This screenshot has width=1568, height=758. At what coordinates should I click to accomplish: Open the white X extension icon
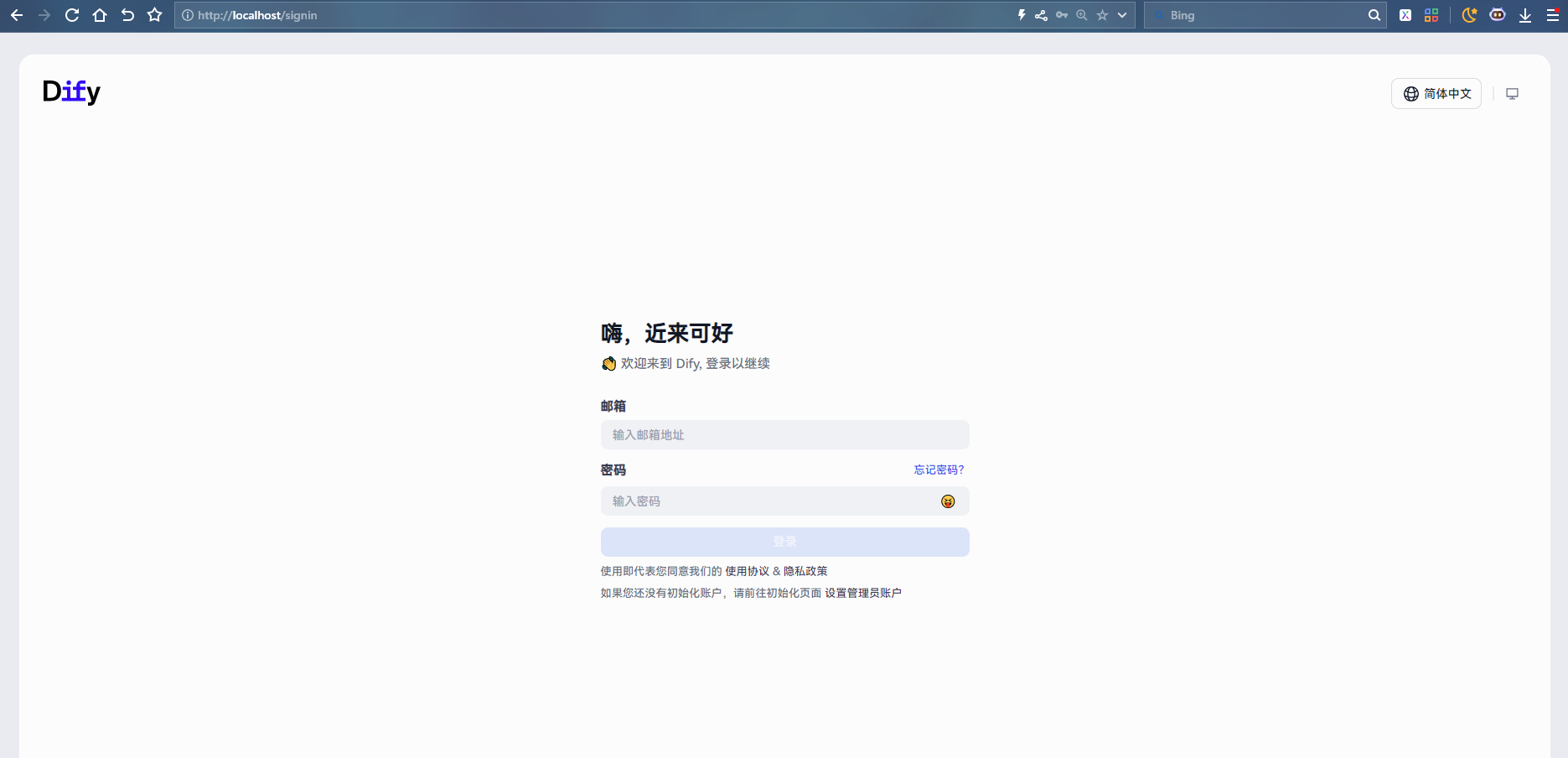click(x=1405, y=15)
